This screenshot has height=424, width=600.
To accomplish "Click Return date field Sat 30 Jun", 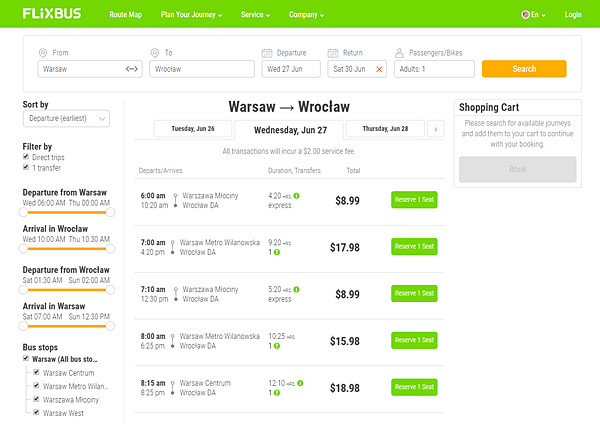I will click(x=357, y=69).
